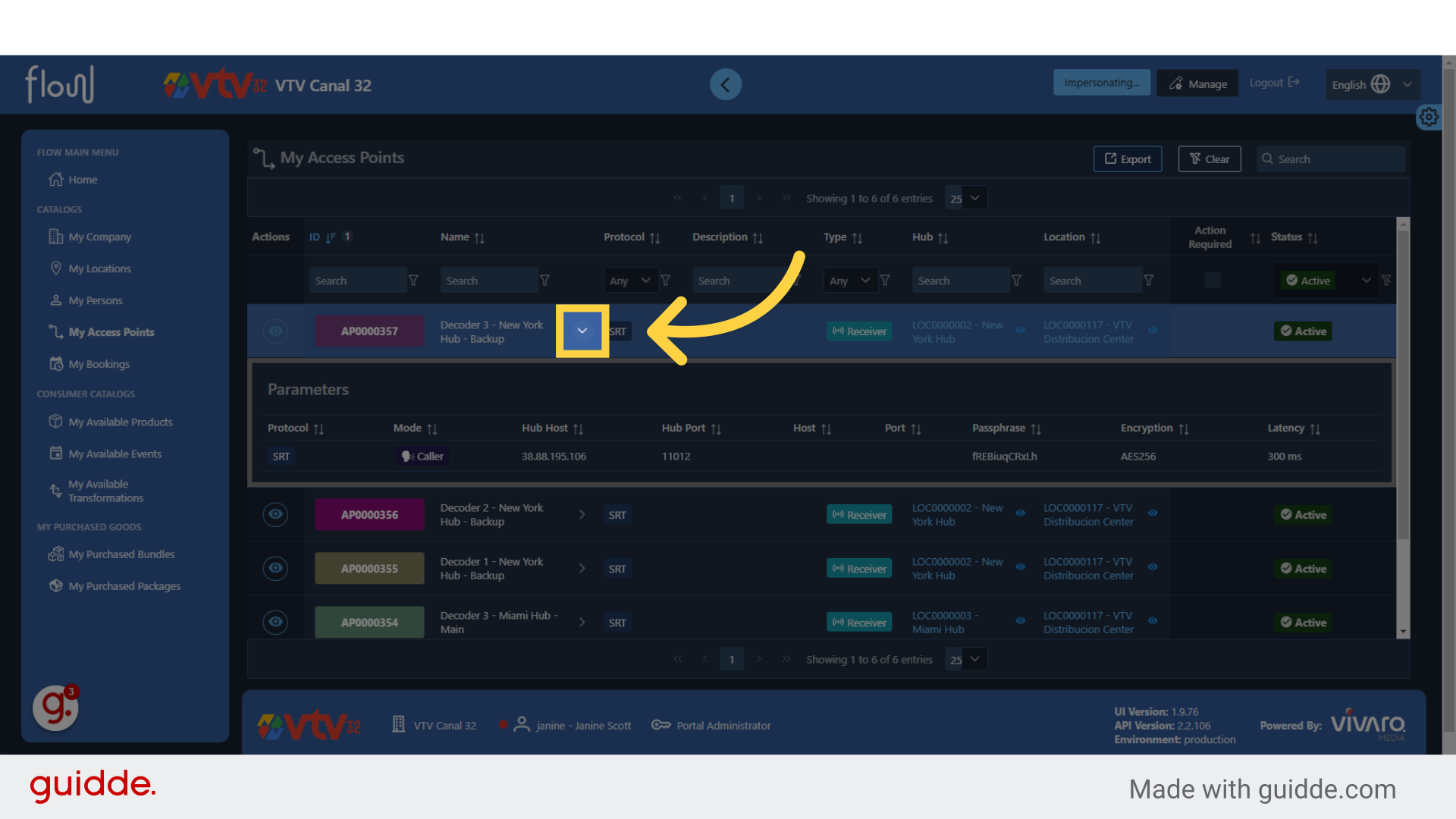Open the guidde avatar notification badge
The image size is (1456, 819).
pyautogui.click(x=71, y=692)
